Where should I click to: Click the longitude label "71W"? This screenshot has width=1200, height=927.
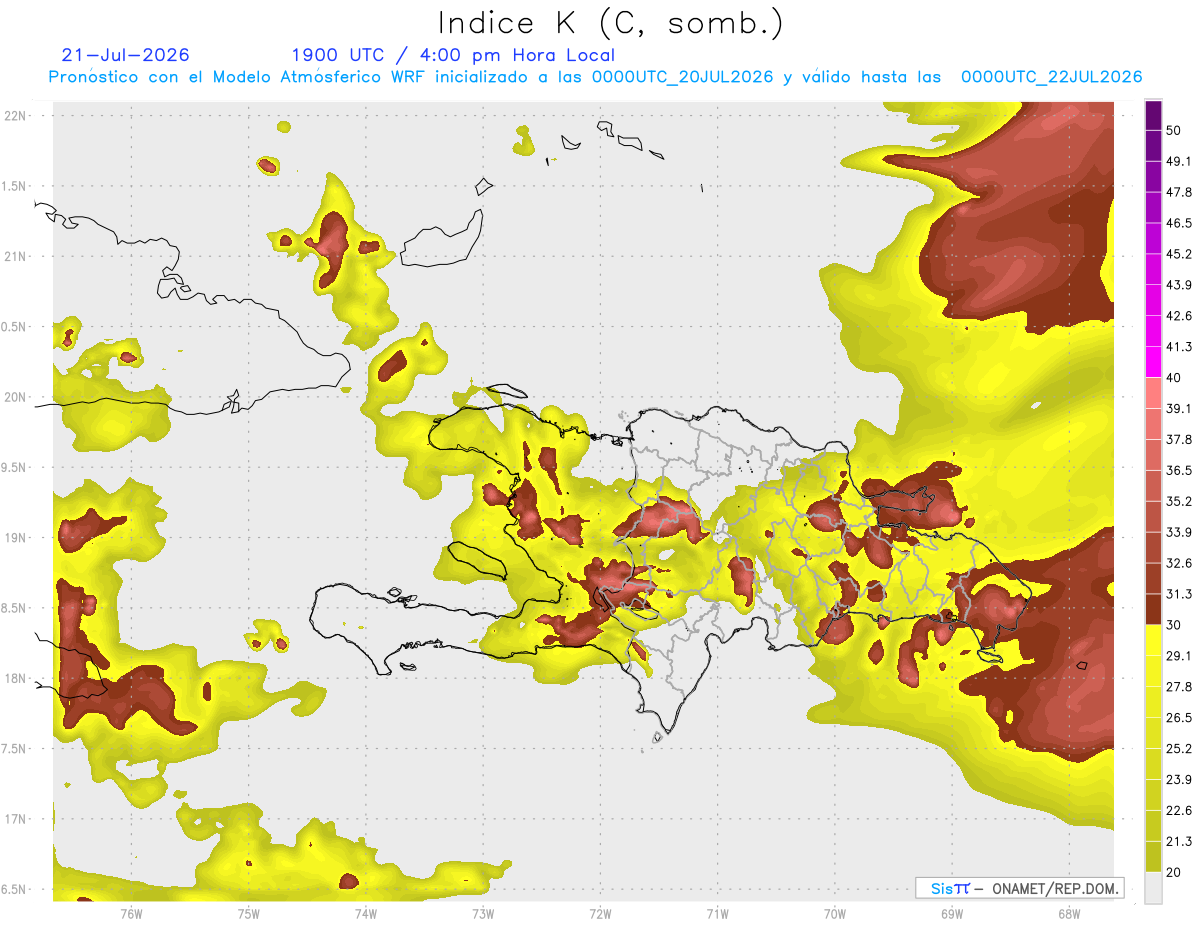[x=717, y=914]
